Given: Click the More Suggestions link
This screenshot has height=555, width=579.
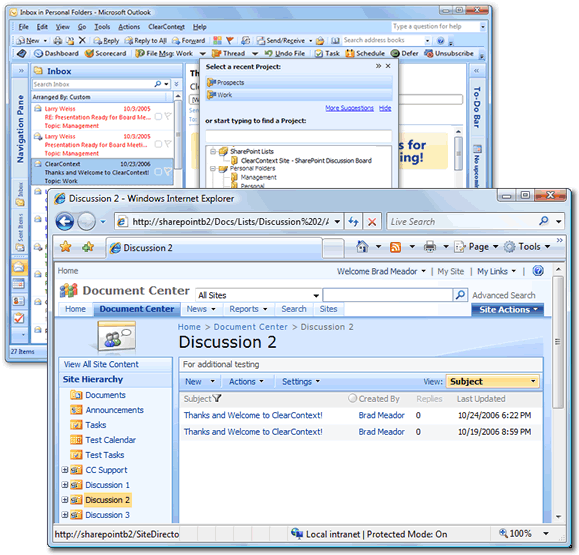Looking at the screenshot, I should click(x=349, y=108).
